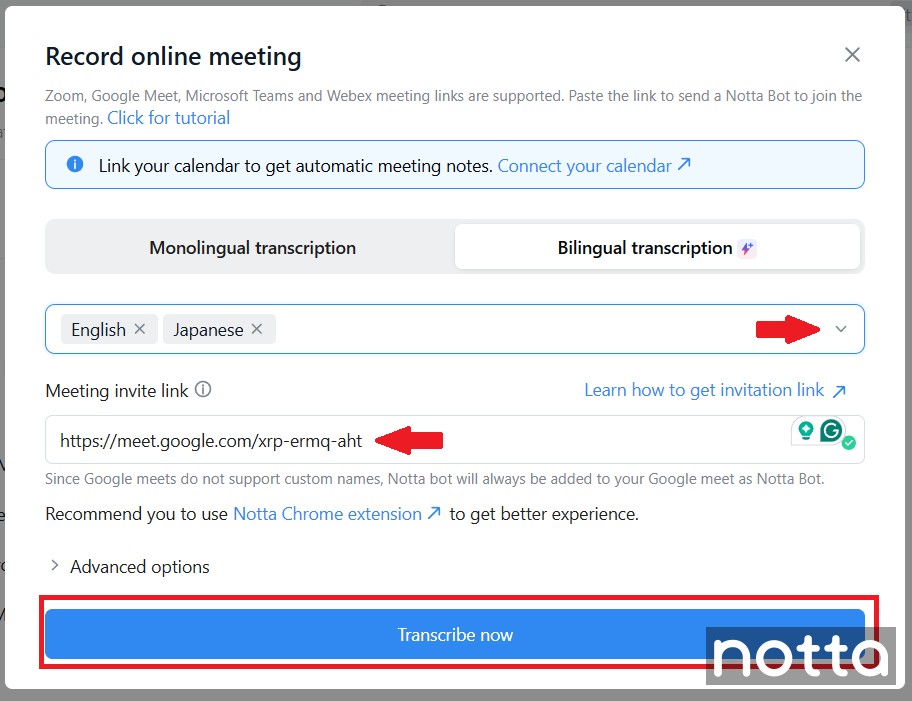Click the blue info icon in calendar banner
Image resolution: width=912 pixels, height=701 pixels.
(75, 165)
